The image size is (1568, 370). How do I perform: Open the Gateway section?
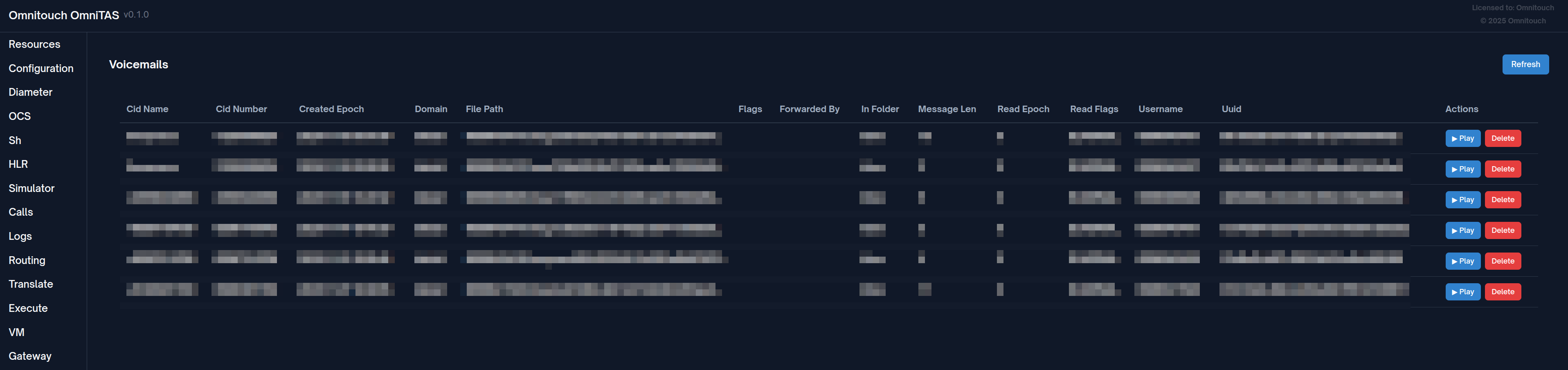30,356
